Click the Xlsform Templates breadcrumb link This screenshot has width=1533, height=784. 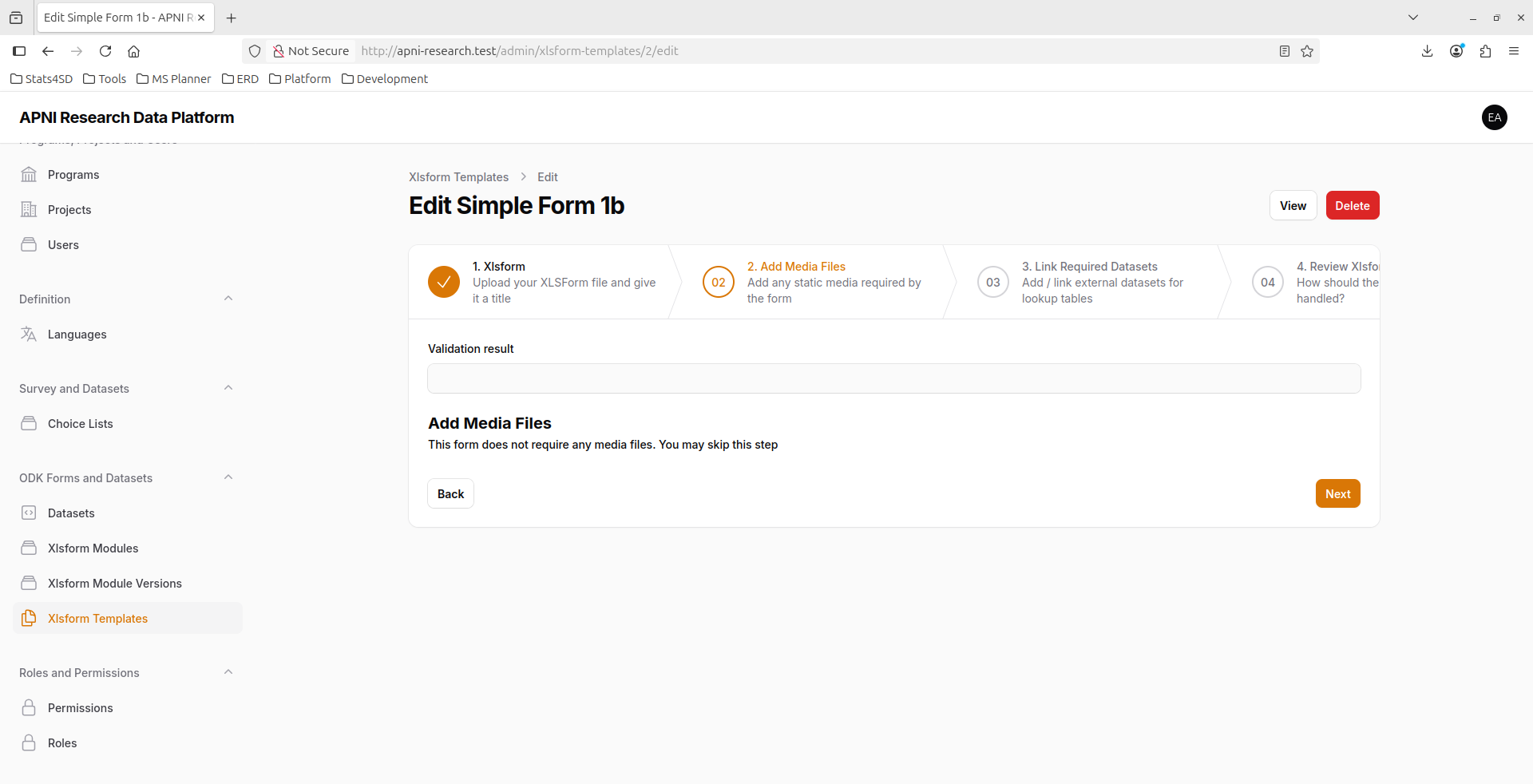coord(458,177)
